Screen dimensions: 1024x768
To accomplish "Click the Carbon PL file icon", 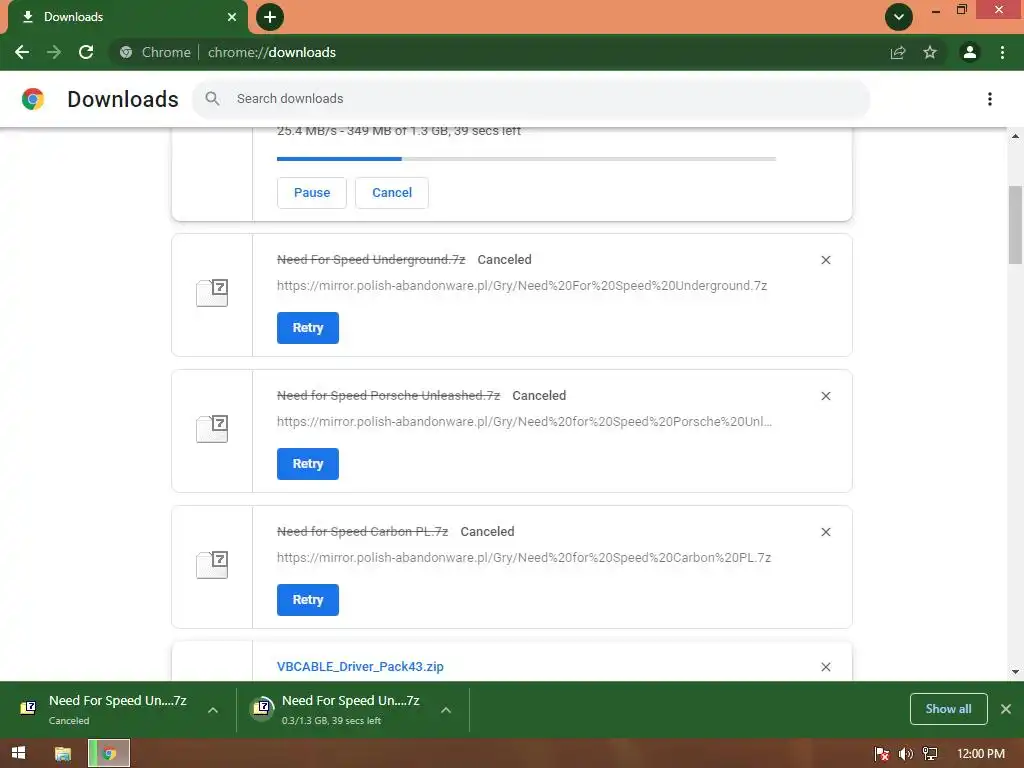I will point(212,565).
